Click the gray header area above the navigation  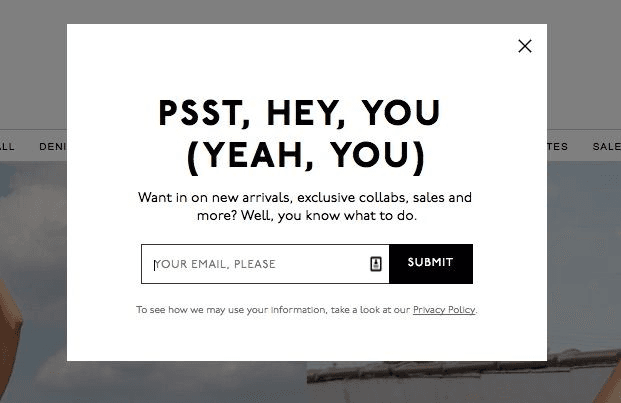(x=310, y=12)
